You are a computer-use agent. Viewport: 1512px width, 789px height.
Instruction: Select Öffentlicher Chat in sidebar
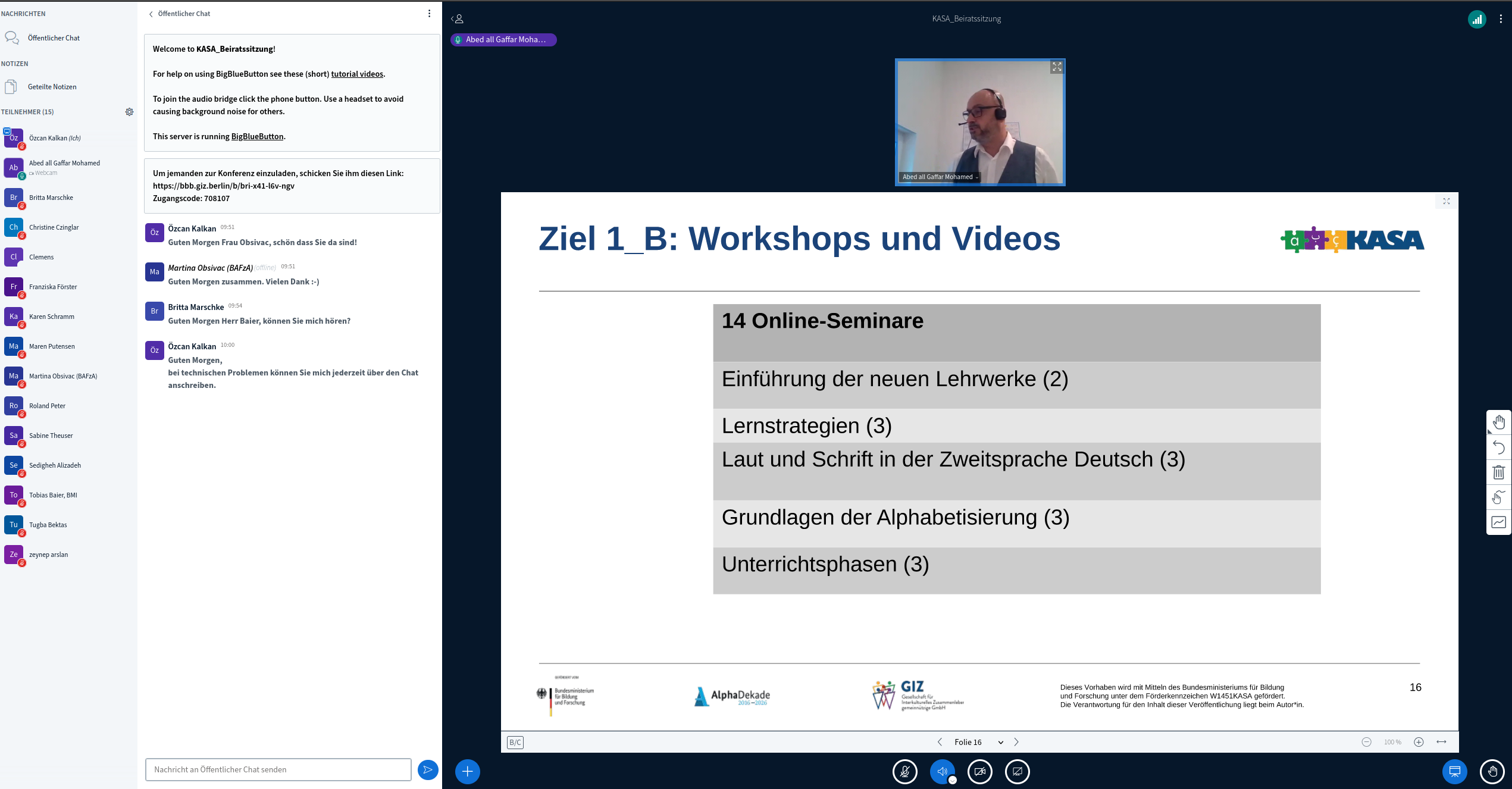pyautogui.click(x=54, y=38)
